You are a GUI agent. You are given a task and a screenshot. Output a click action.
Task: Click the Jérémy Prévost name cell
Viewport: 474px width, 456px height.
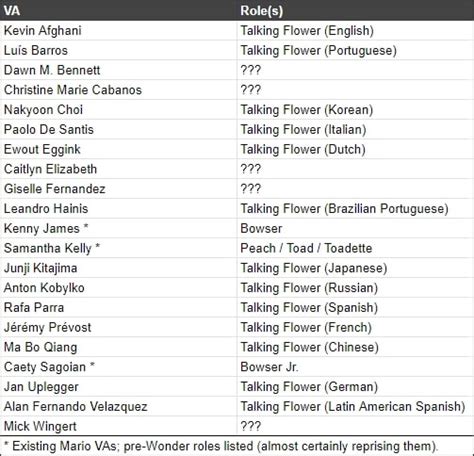[118, 327]
